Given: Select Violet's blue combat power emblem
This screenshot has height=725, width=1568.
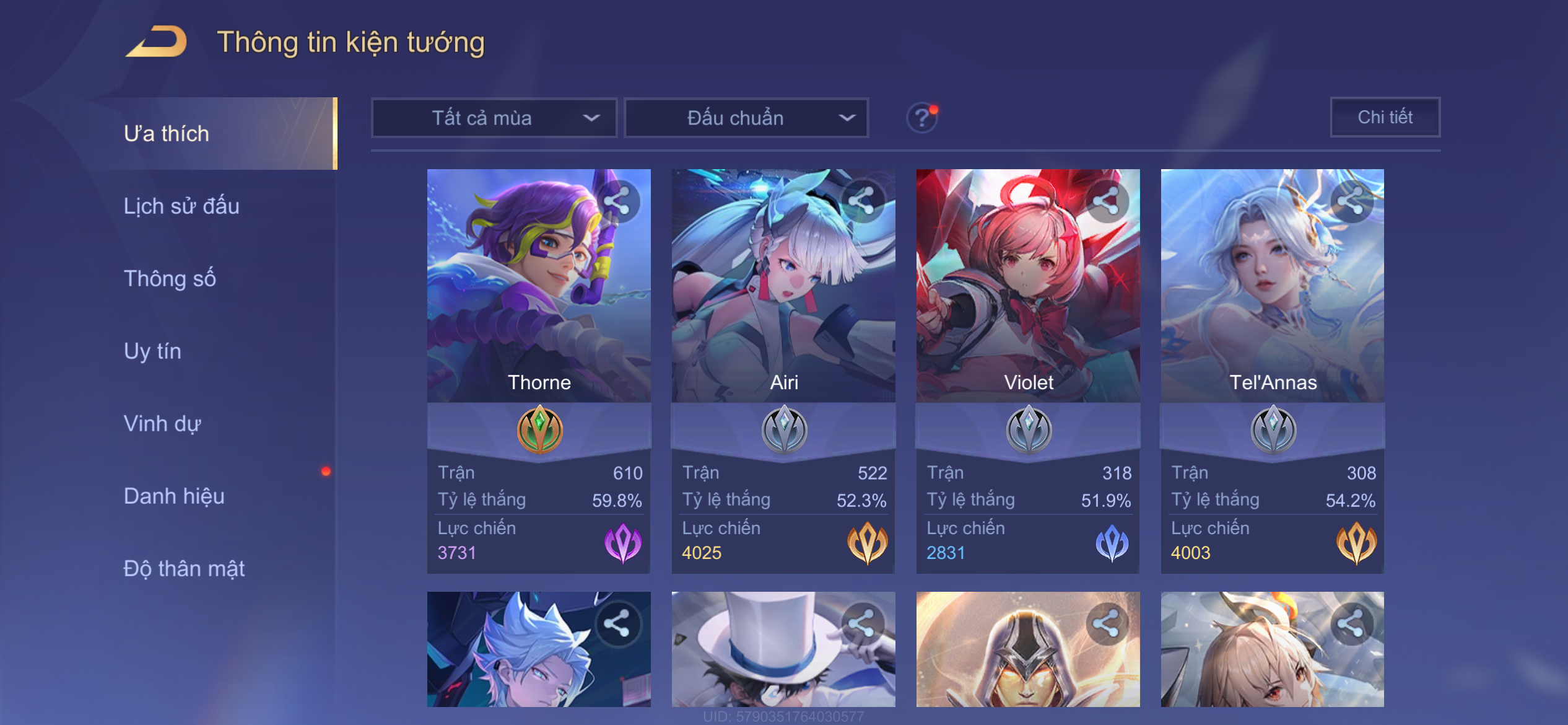Looking at the screenshot, I should coord(1112,543).
